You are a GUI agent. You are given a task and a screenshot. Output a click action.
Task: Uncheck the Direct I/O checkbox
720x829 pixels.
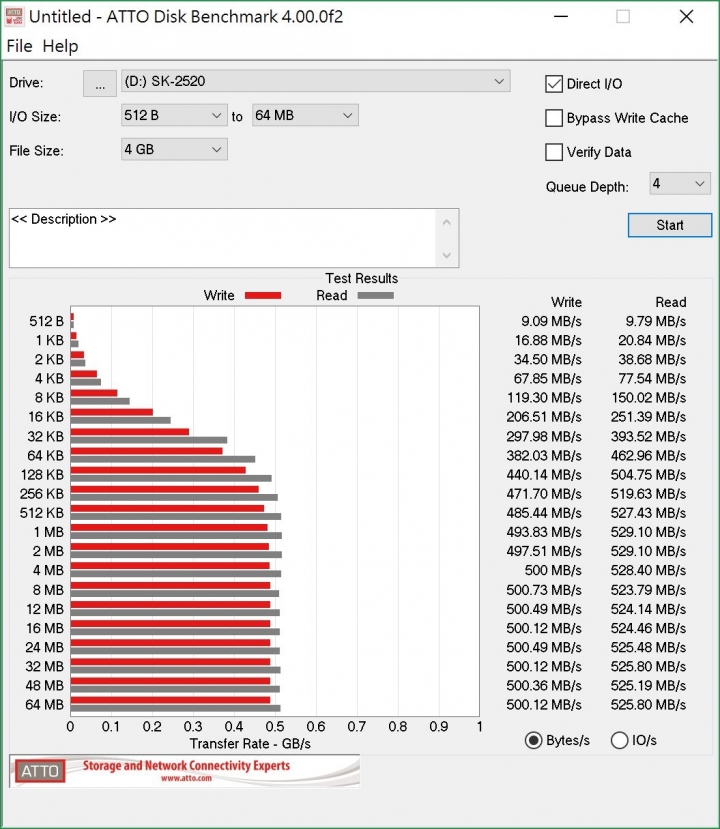(553, 84)
